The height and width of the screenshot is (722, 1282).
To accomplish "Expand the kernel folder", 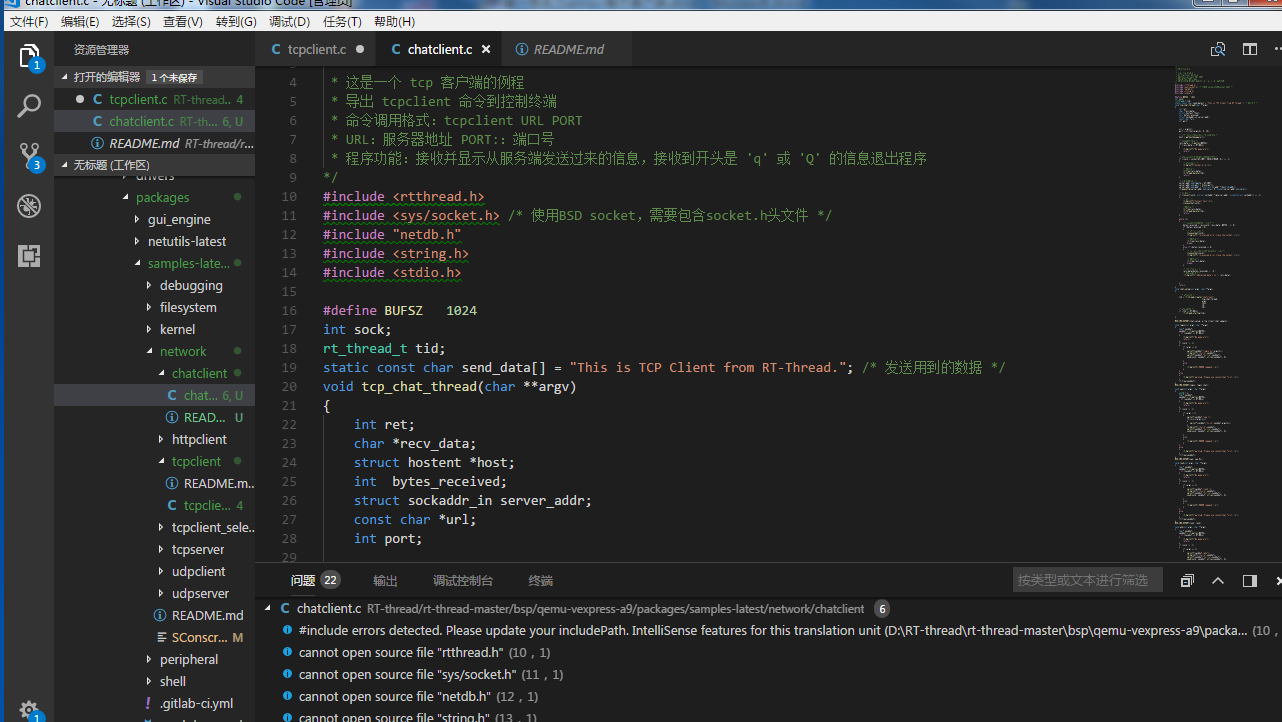I will point(150,329).
